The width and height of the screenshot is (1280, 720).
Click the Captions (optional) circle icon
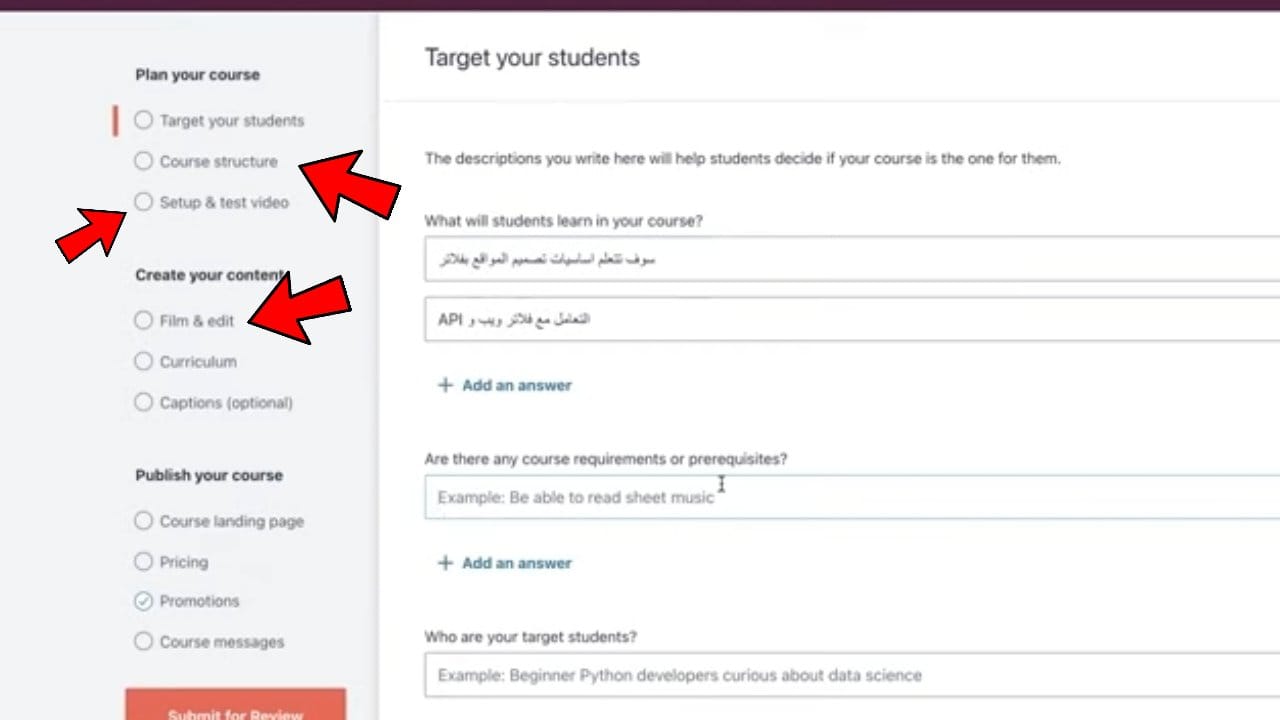[144, 402]
